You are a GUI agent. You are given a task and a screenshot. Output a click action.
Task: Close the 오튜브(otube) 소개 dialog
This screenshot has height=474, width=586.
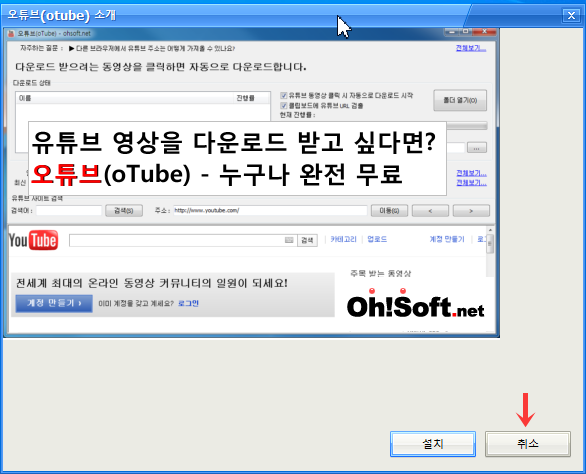tap(571, 16)
